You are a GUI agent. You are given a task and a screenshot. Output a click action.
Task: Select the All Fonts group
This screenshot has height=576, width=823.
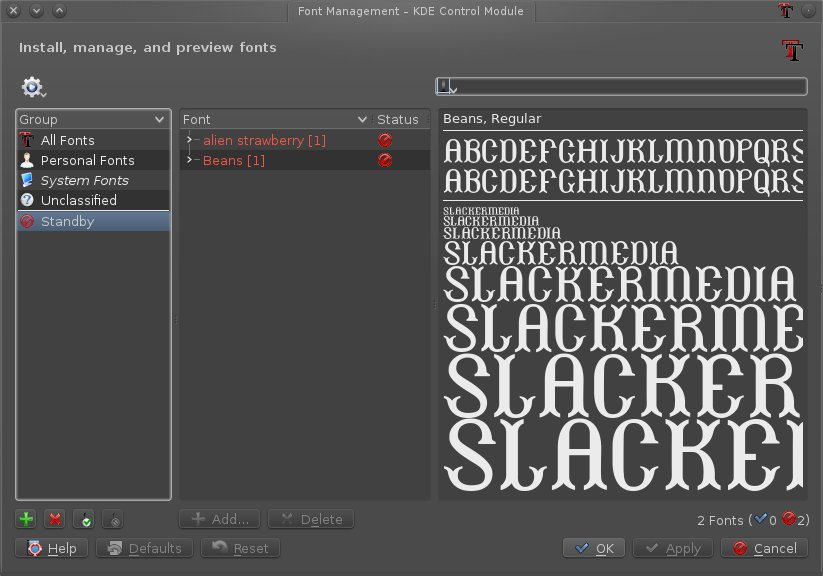(67, 141)
